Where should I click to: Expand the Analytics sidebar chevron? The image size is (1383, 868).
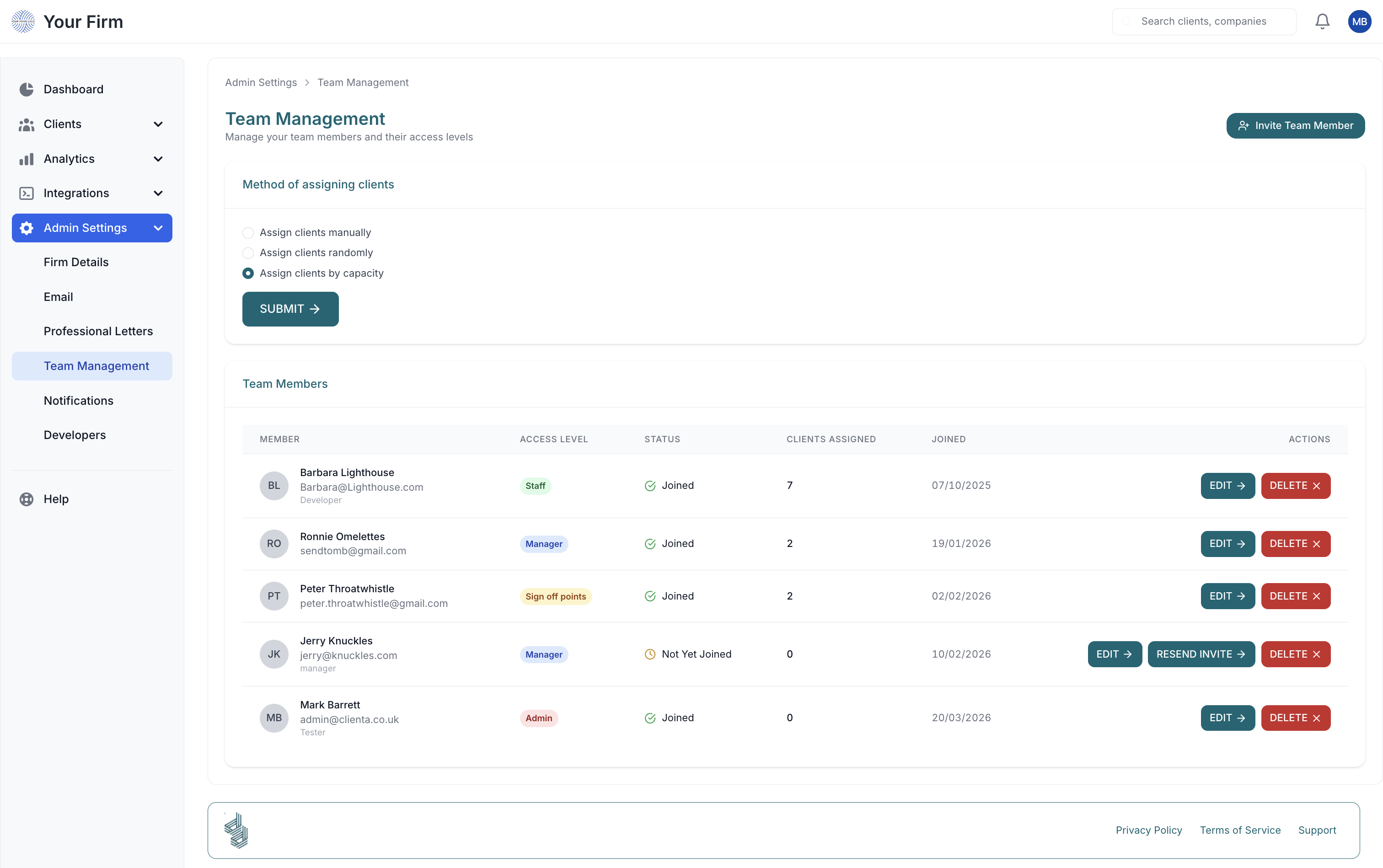[x=158, y=158]
